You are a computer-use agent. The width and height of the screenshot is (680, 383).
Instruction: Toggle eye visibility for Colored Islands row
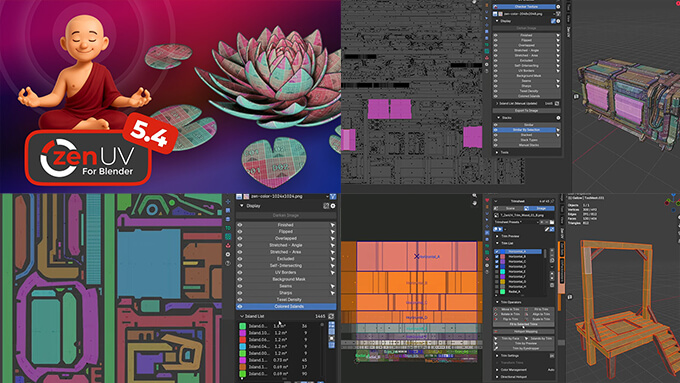pos(240,306)
